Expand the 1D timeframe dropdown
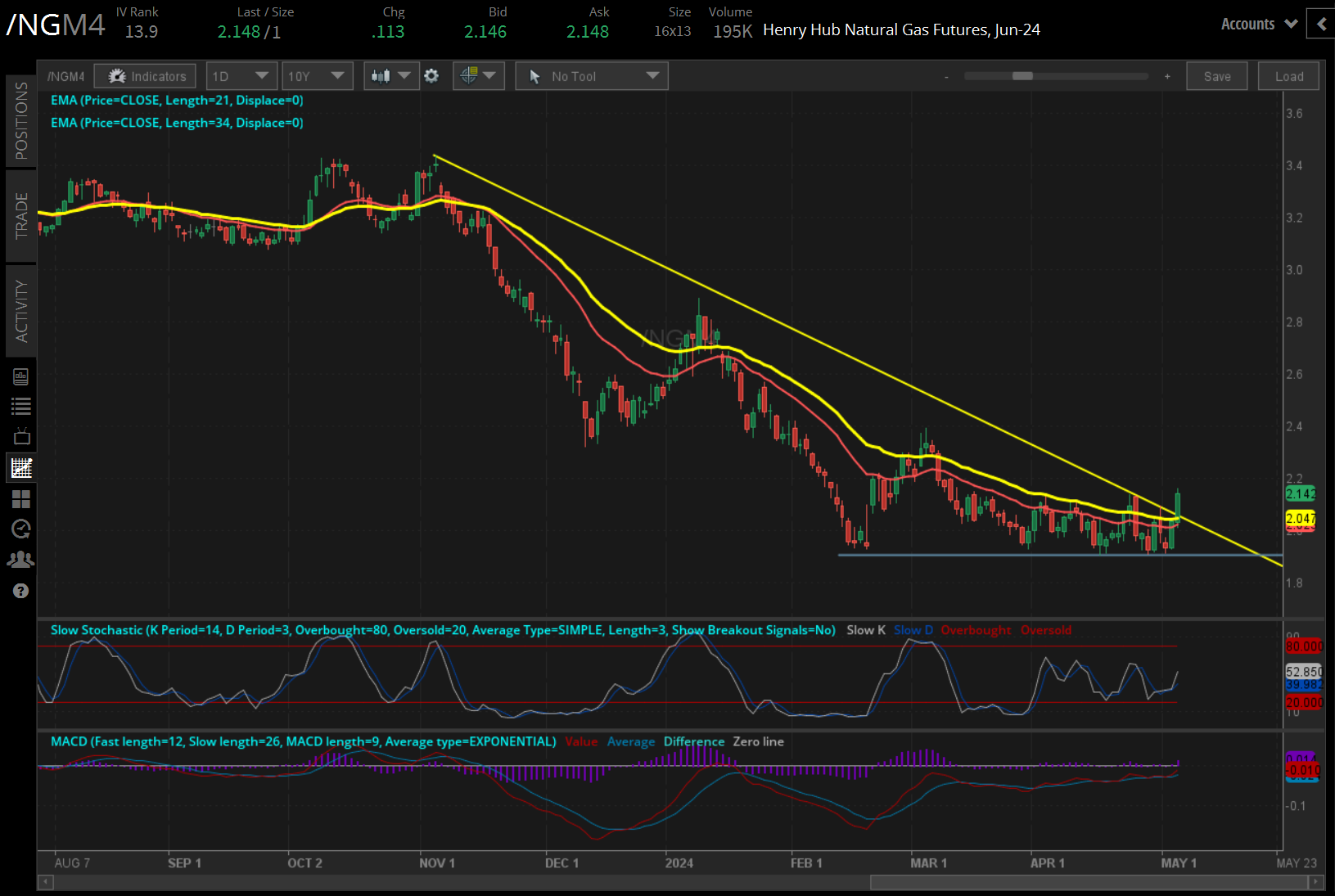This screenshot has width=1335, height=896. (241, 76)
